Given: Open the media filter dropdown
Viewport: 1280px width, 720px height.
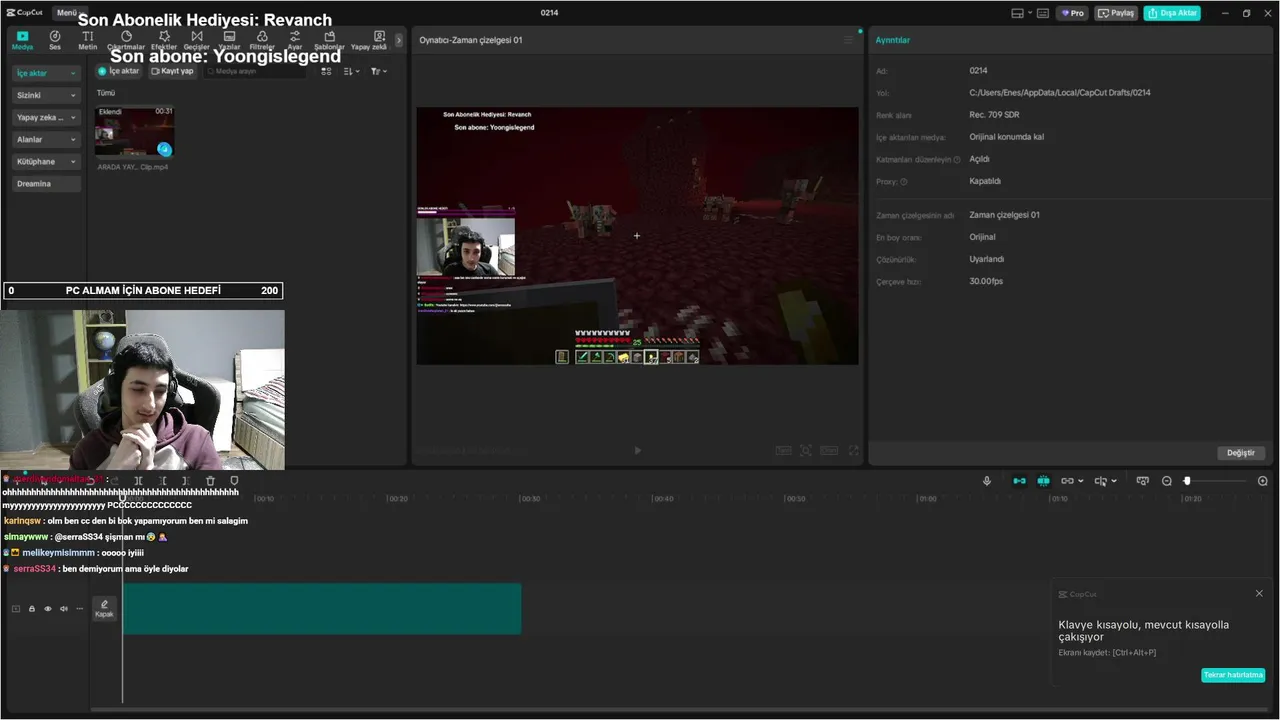Looking at the screenshot, I should (x=379, y=71).
